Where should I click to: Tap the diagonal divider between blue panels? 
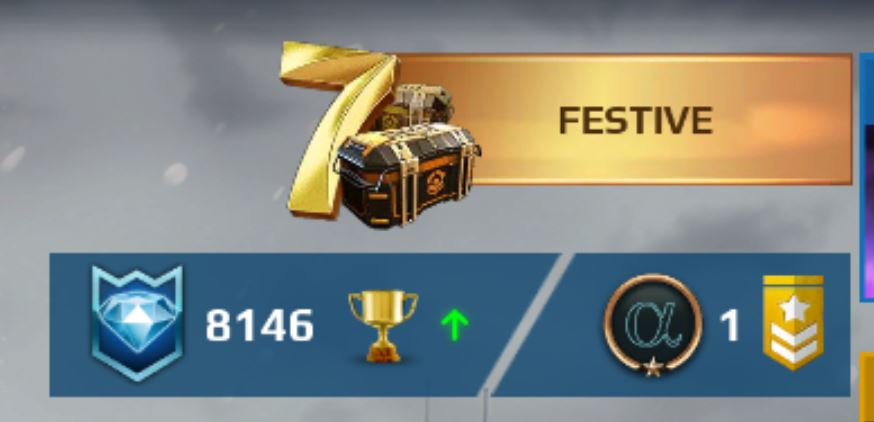[527, 325]
